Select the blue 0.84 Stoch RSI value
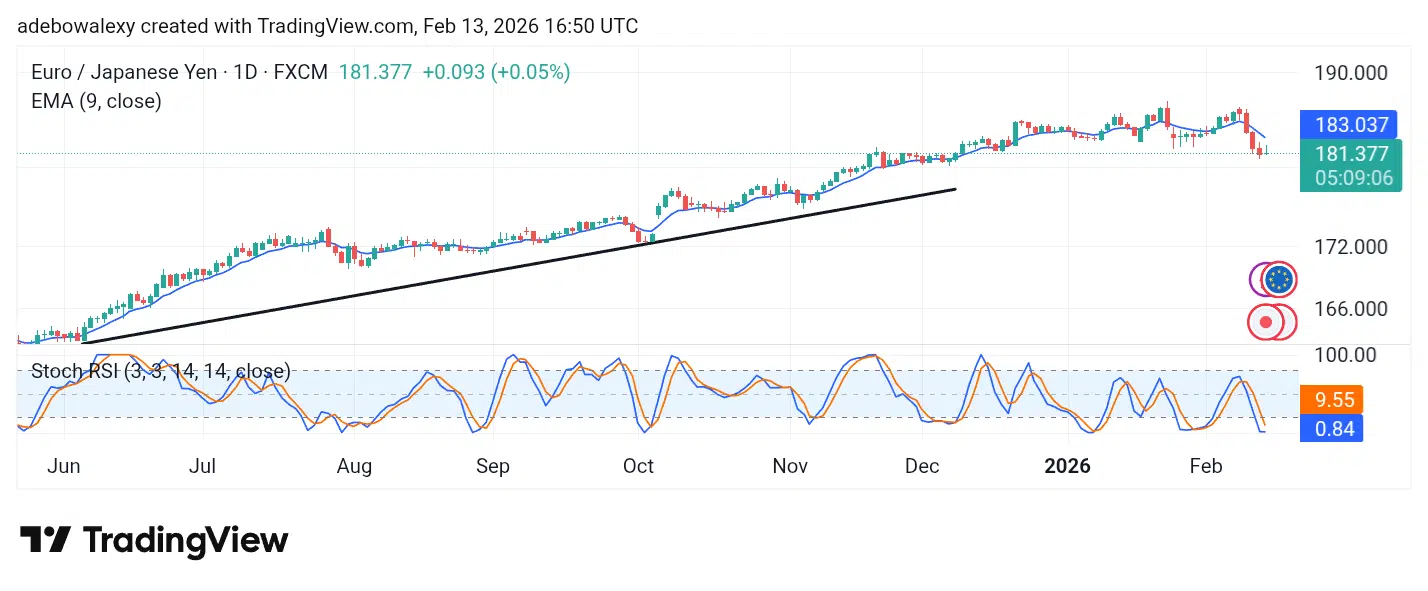 1335,429
